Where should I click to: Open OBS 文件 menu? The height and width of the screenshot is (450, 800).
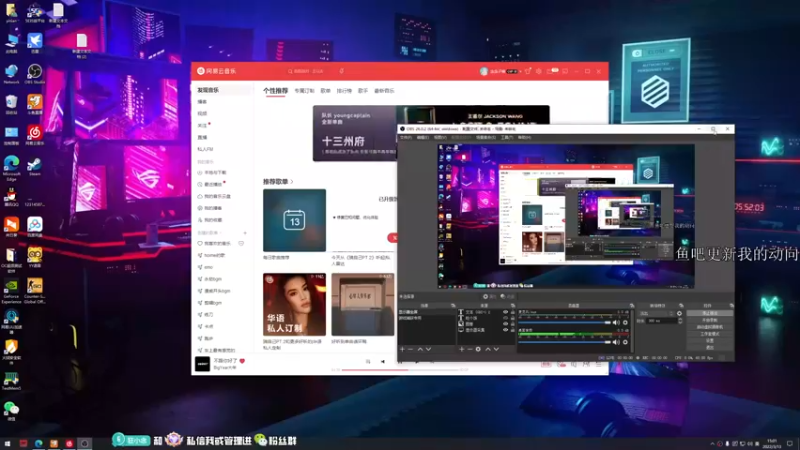click(406, 137)
